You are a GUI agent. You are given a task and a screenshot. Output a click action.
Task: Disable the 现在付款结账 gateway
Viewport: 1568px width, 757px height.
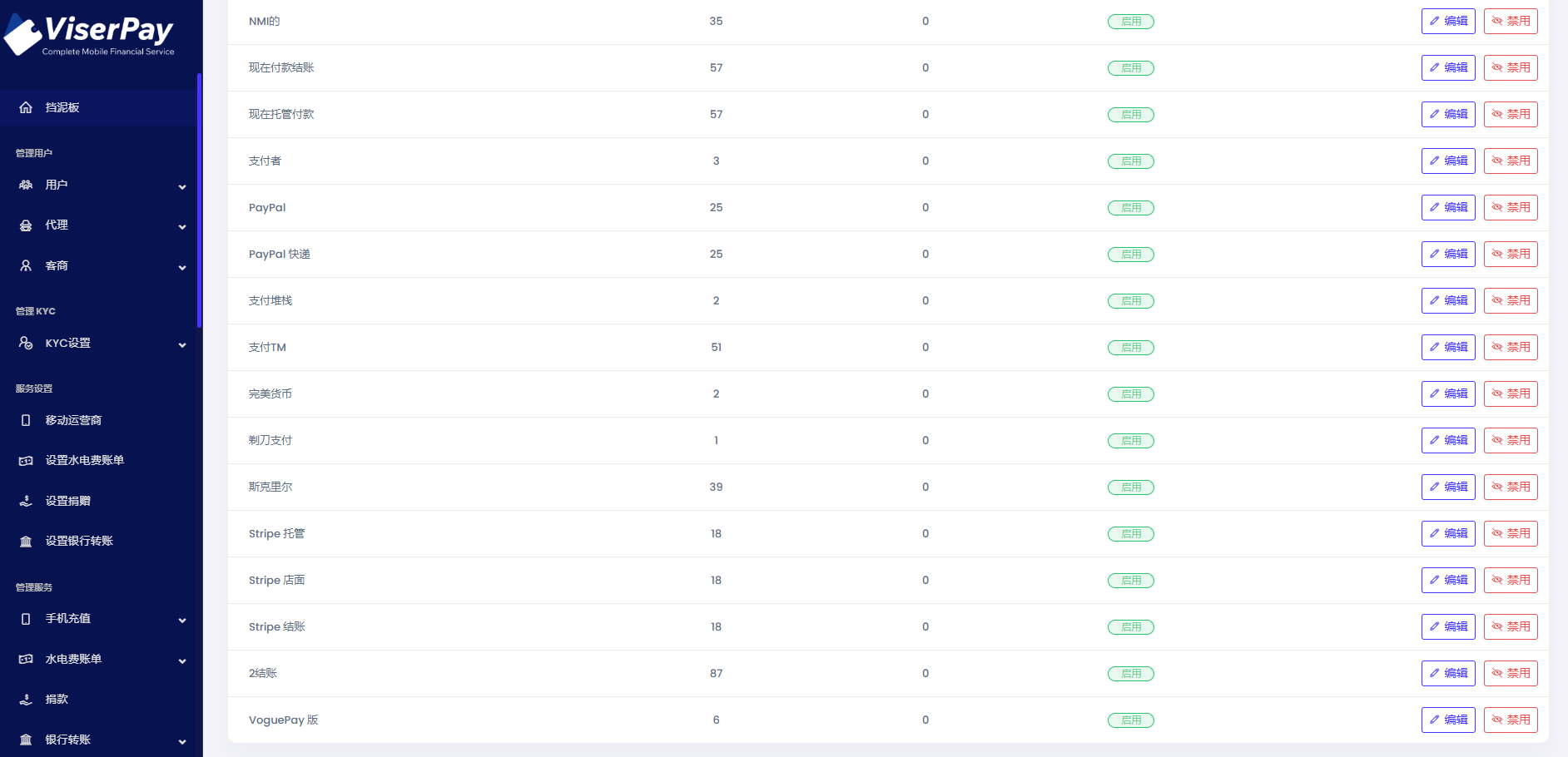point(1511,67)
